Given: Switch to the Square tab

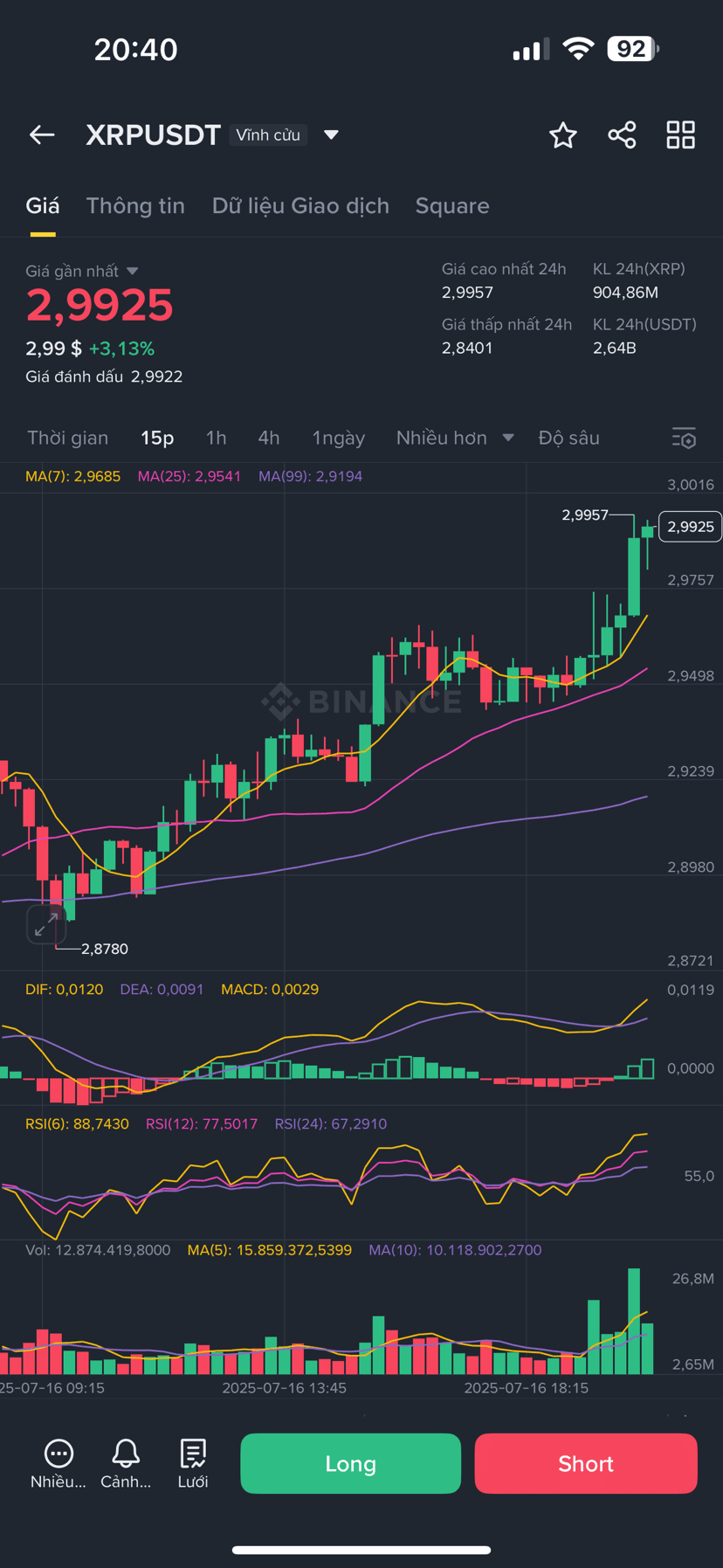Looking at the screenshot, I should point(452,206).
